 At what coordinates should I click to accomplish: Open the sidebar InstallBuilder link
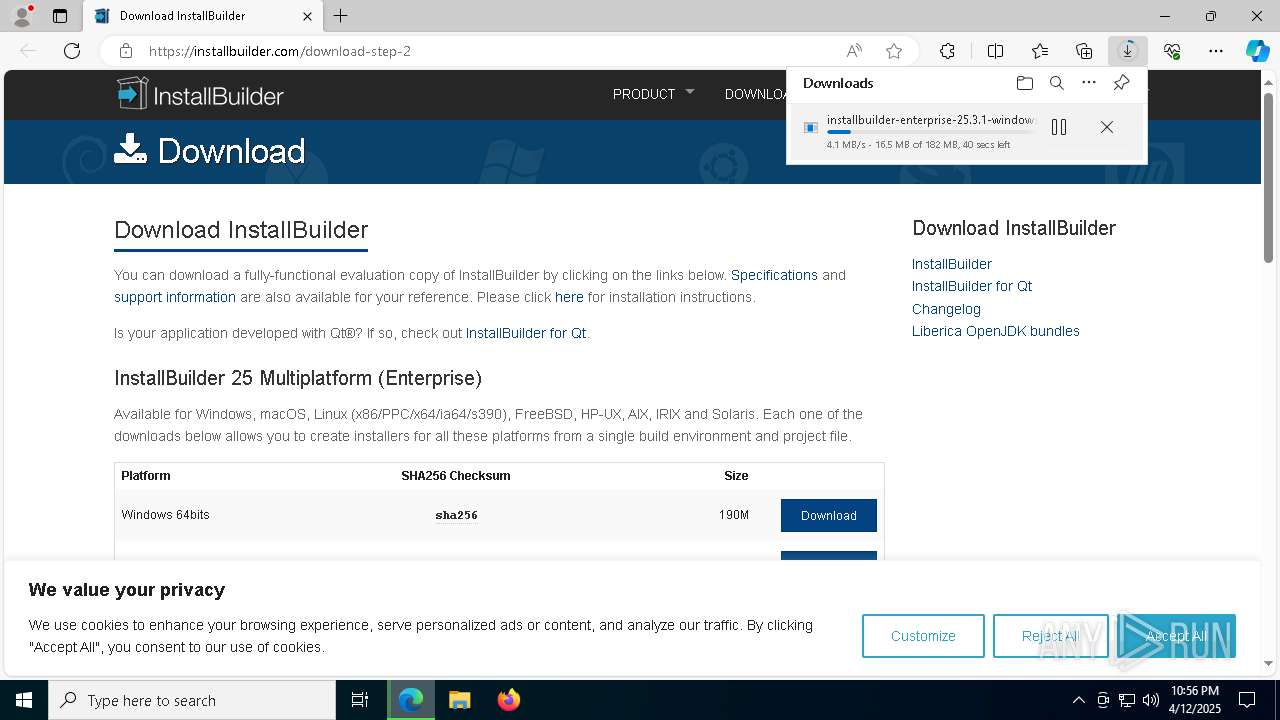pos(952,264)
